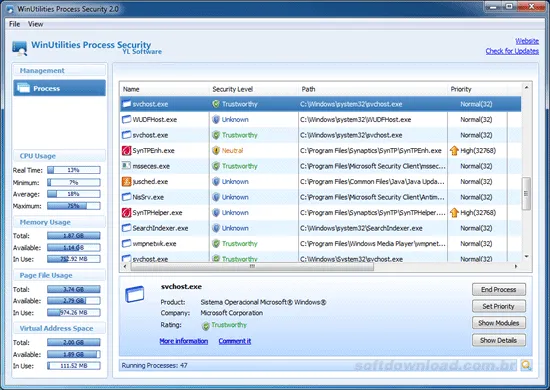The image size is (550, 390).
Task: Click High(32768) priority of SynTPHelper.exe
Action: [x=478, y=213]
